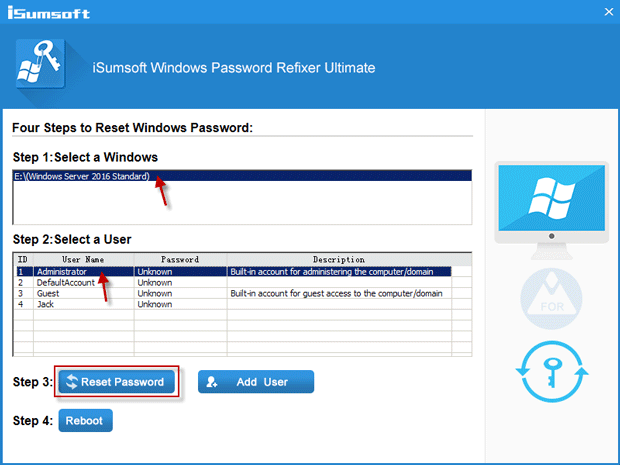Click the User Name column header
Screen dimensions: 620x465
click(83, 259)
